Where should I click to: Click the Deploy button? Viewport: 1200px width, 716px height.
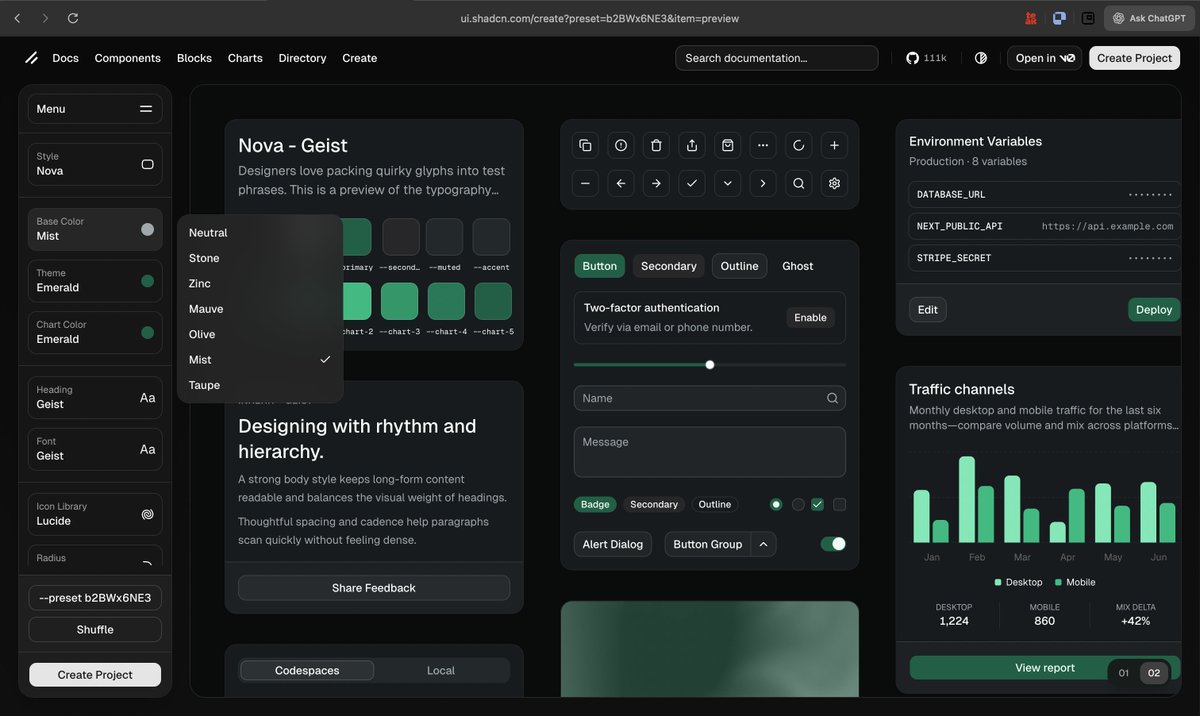[x=1154, y=310]
